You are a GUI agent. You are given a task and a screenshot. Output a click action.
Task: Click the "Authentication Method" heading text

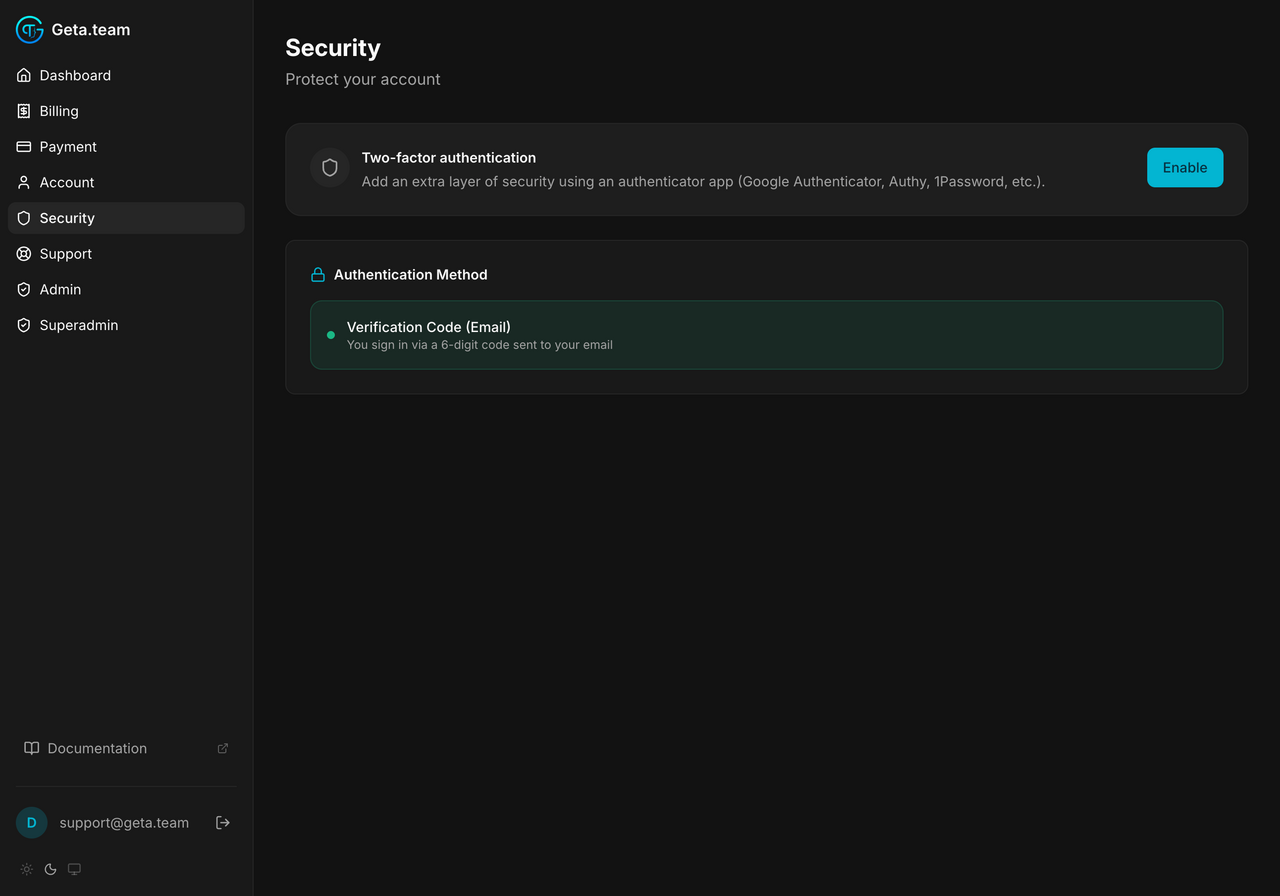click(411, 274)
